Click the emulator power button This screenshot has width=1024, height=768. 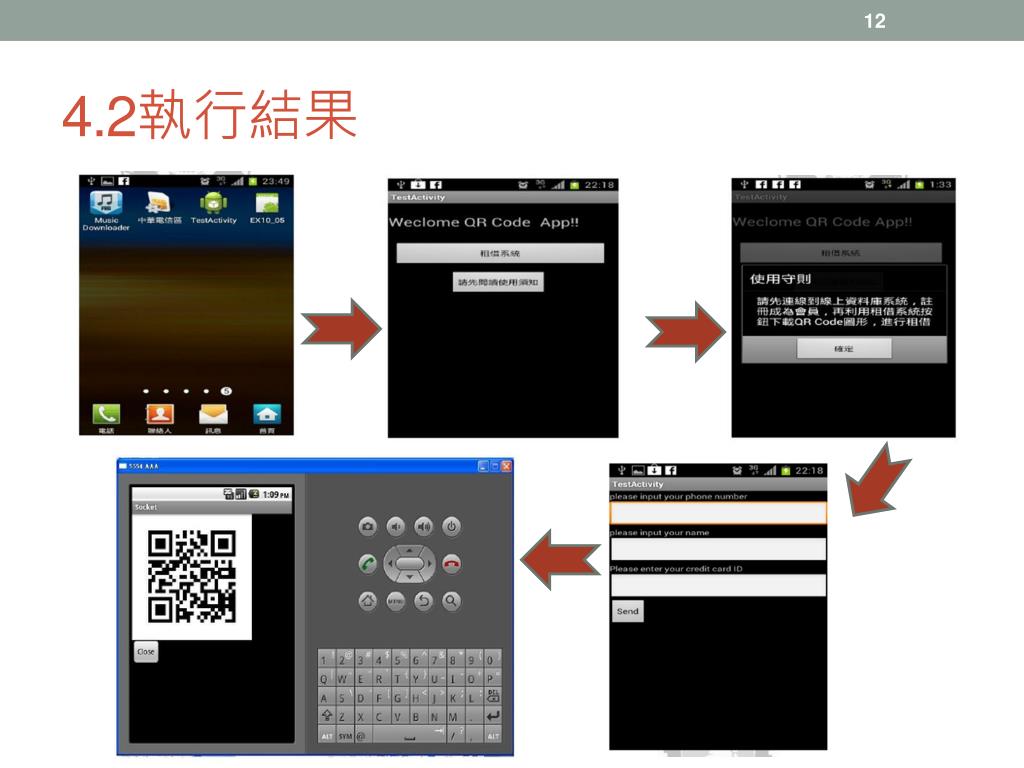click(x=451, y=526)
